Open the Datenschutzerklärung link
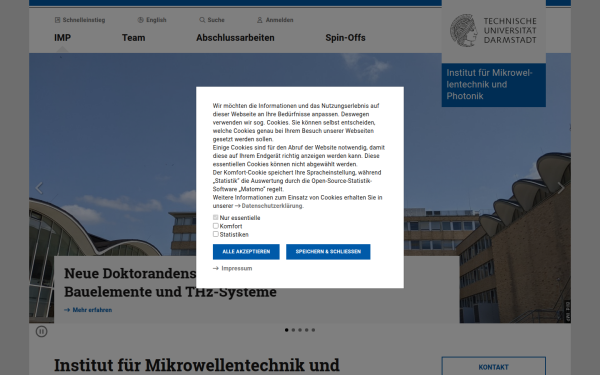The height and width of the screenshot is (375, 600). [269, 206]
